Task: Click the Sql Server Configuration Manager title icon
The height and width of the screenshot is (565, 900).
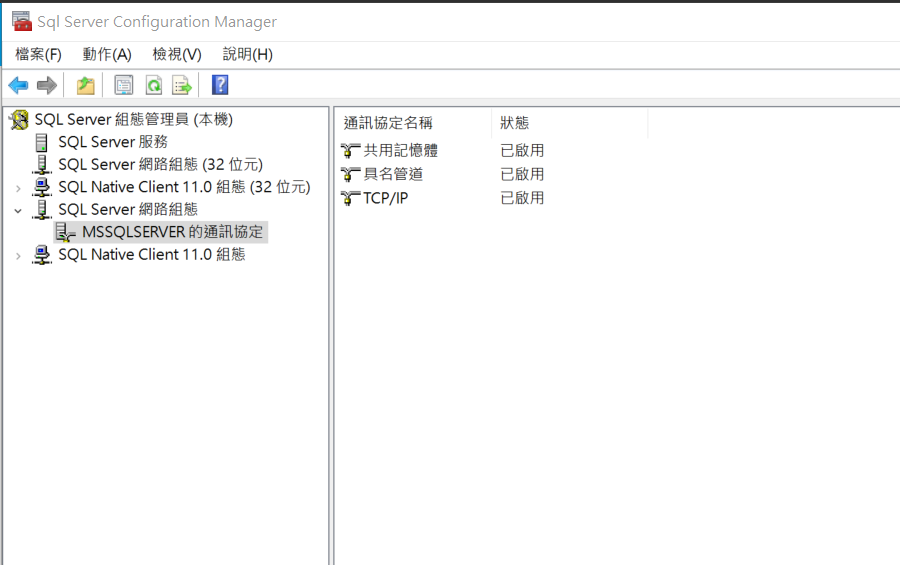Action: pos(22,21)
